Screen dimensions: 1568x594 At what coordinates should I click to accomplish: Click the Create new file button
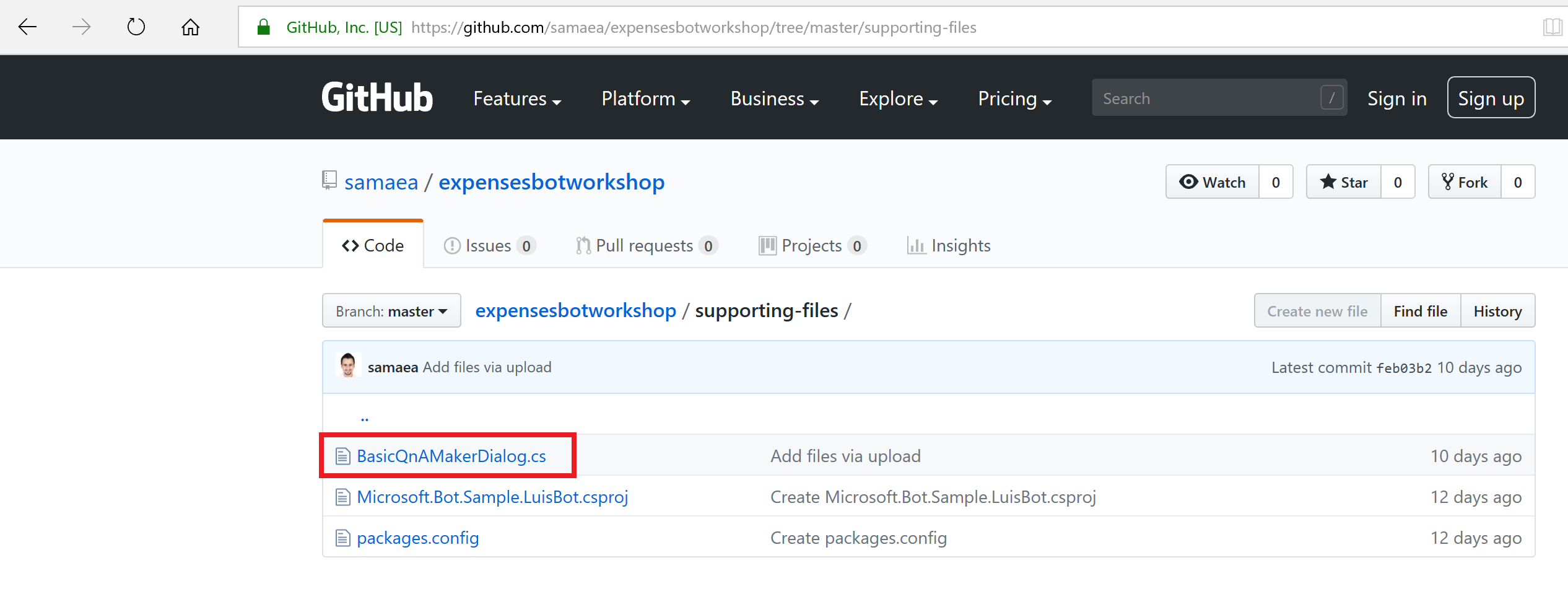[1317, 310]
